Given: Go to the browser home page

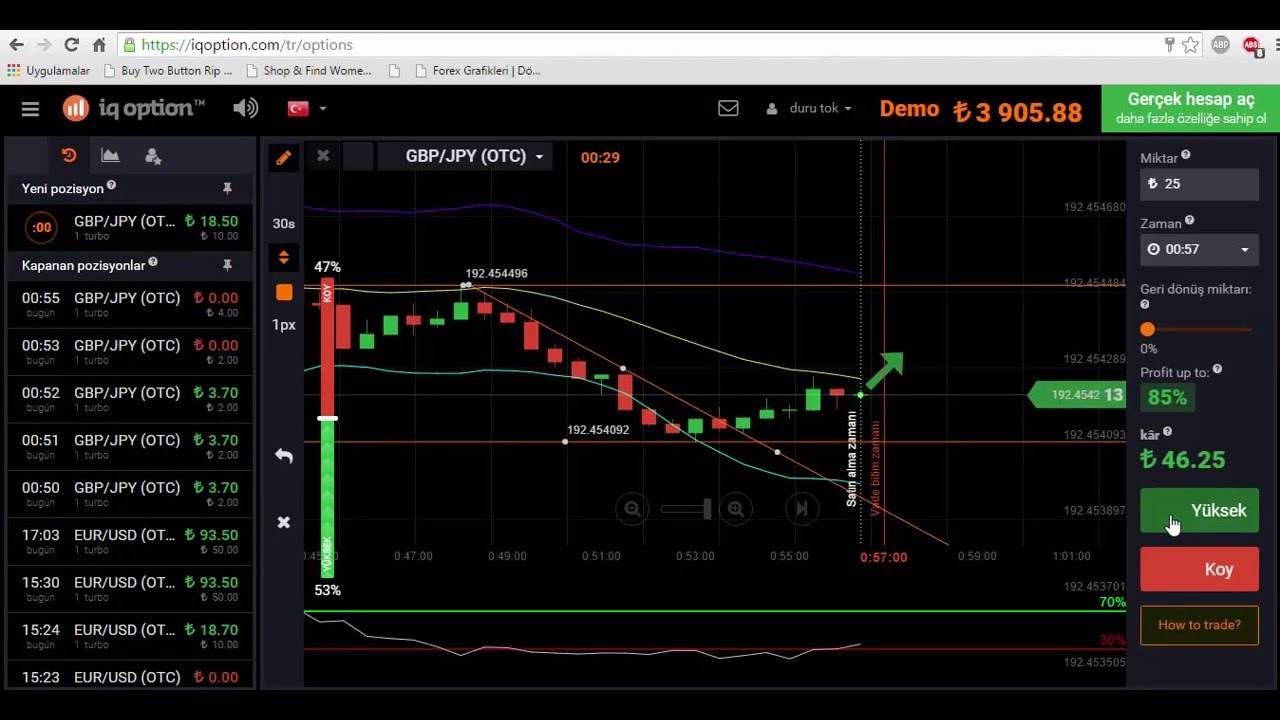Looking at the screenshot, I should pos(99,45).
